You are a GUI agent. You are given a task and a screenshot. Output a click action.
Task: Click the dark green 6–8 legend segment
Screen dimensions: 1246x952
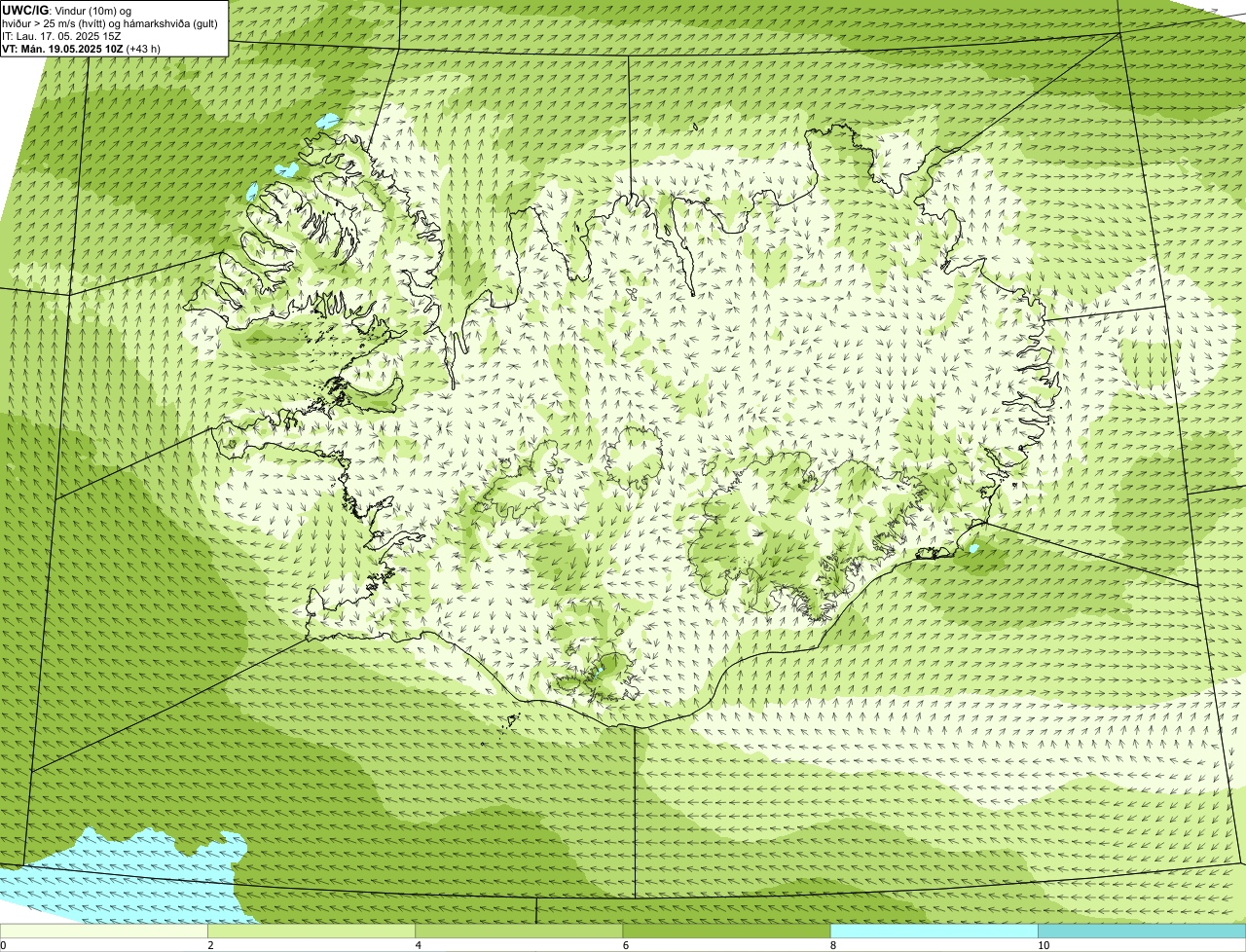pyautogui.click(x=726, y=932)
